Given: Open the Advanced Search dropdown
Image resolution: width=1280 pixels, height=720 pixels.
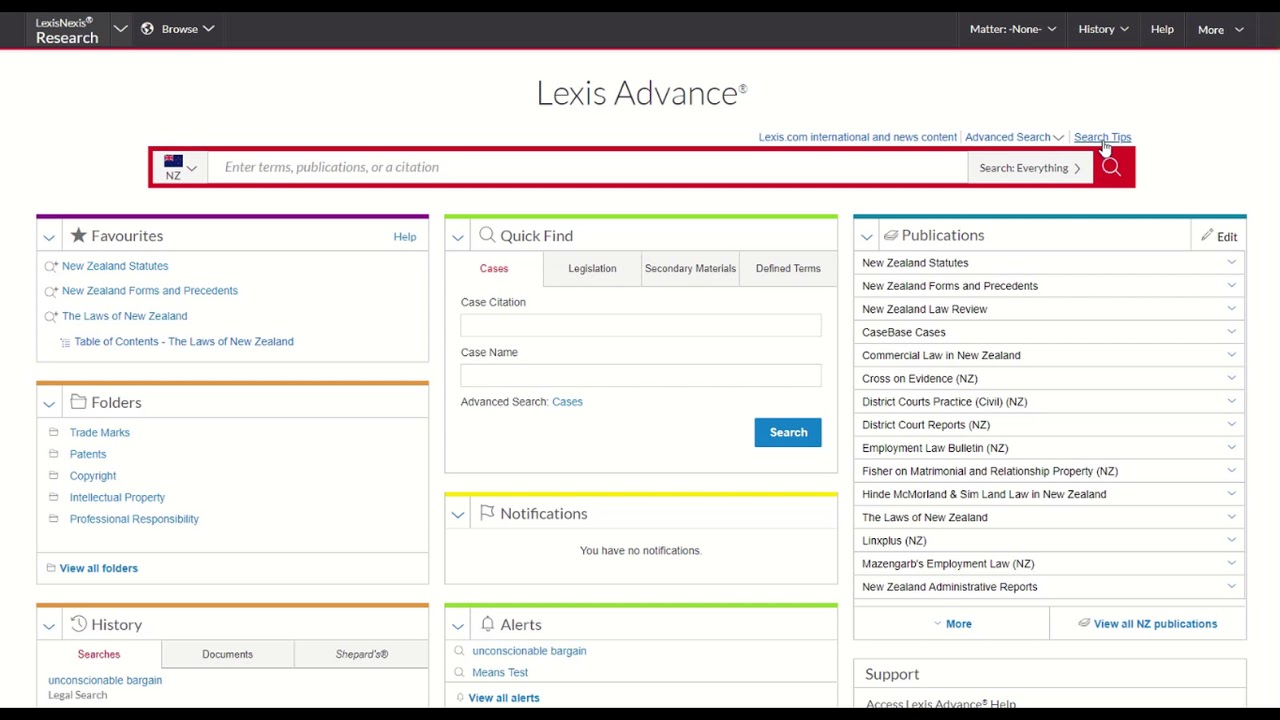Looking at the screenshot, I should 1014,137.
